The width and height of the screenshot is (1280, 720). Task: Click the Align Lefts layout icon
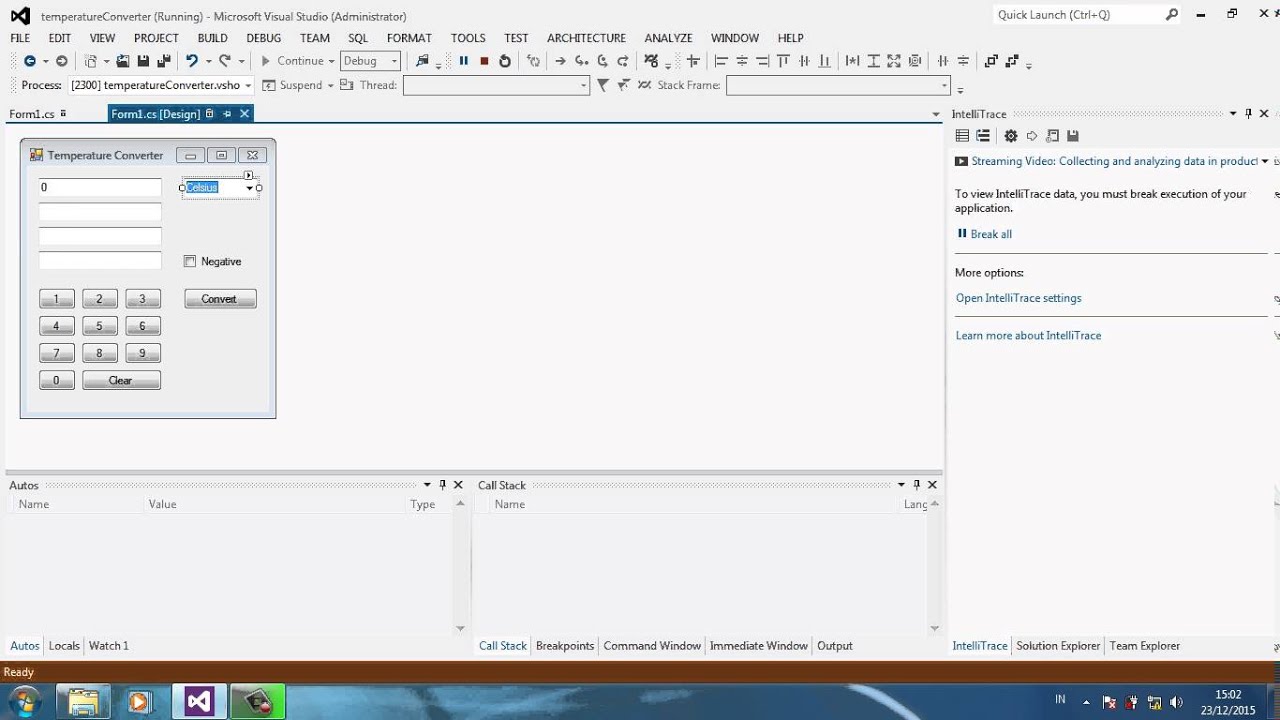721,61
